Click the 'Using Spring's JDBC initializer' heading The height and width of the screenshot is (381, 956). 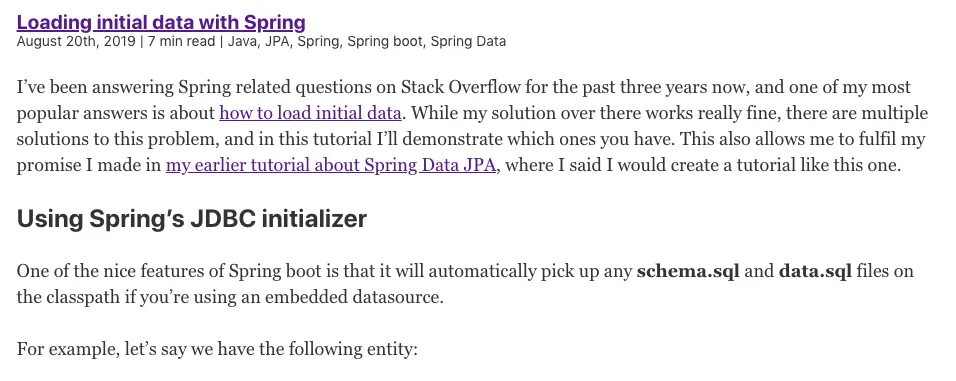pyautogui.click(x=191, y=219)
